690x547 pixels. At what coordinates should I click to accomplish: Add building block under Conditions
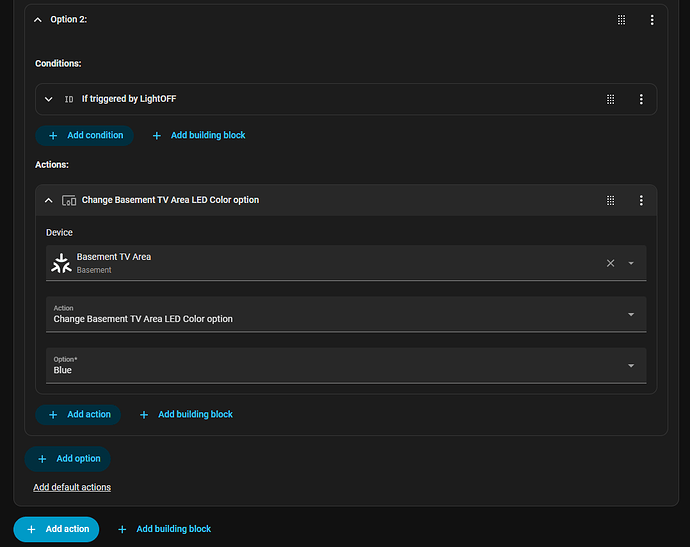pyautogui.click(x=198, y=135)
